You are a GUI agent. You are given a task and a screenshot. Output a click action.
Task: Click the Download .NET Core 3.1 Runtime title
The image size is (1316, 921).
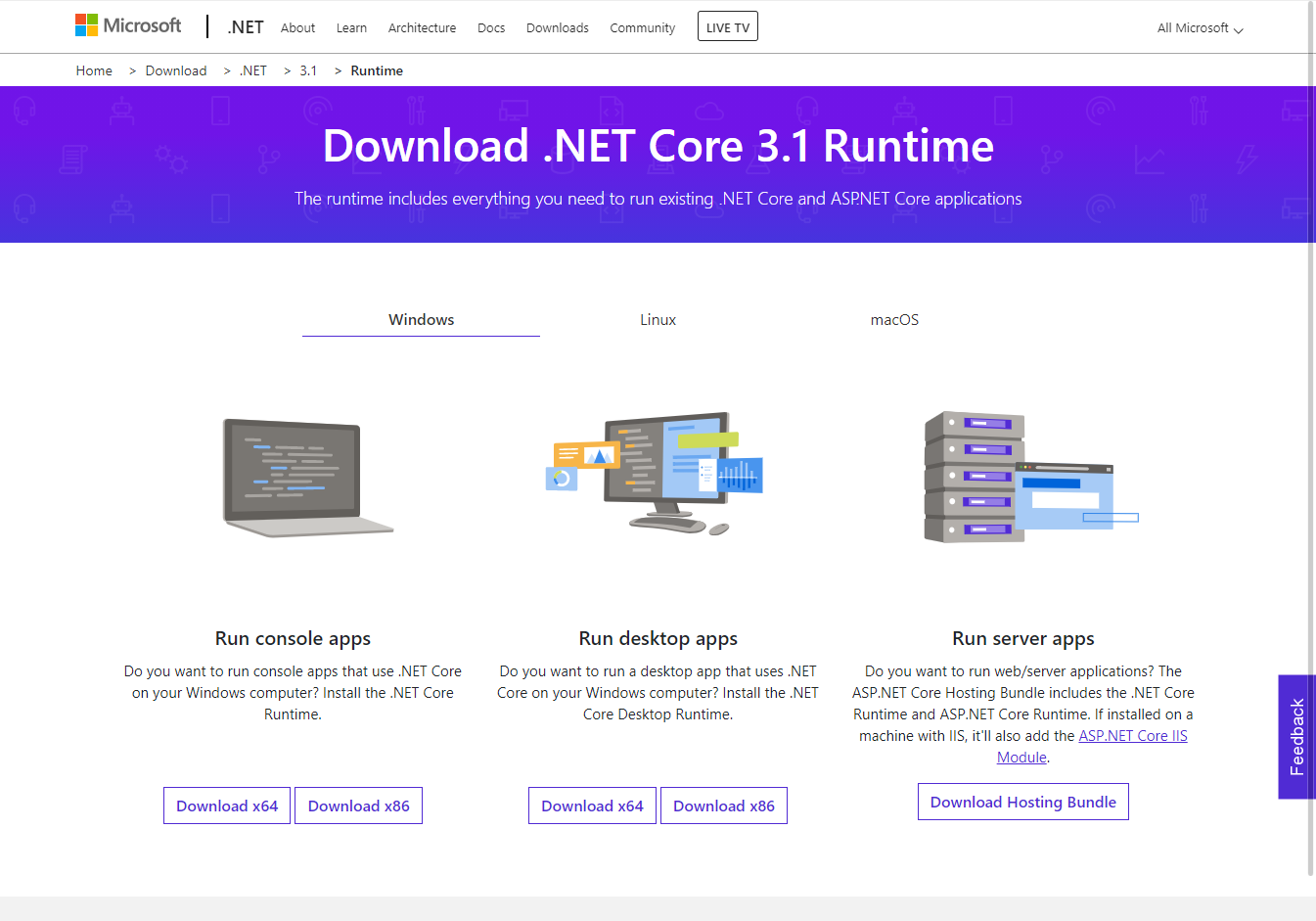pos(658,146)
